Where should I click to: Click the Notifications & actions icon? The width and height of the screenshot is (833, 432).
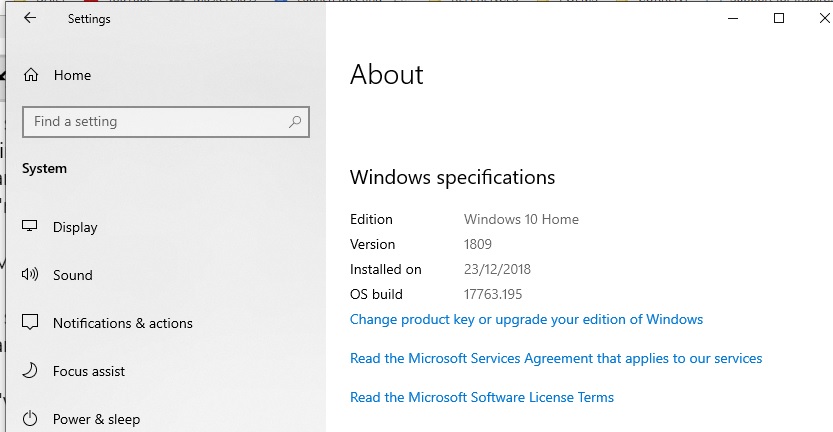30,322
